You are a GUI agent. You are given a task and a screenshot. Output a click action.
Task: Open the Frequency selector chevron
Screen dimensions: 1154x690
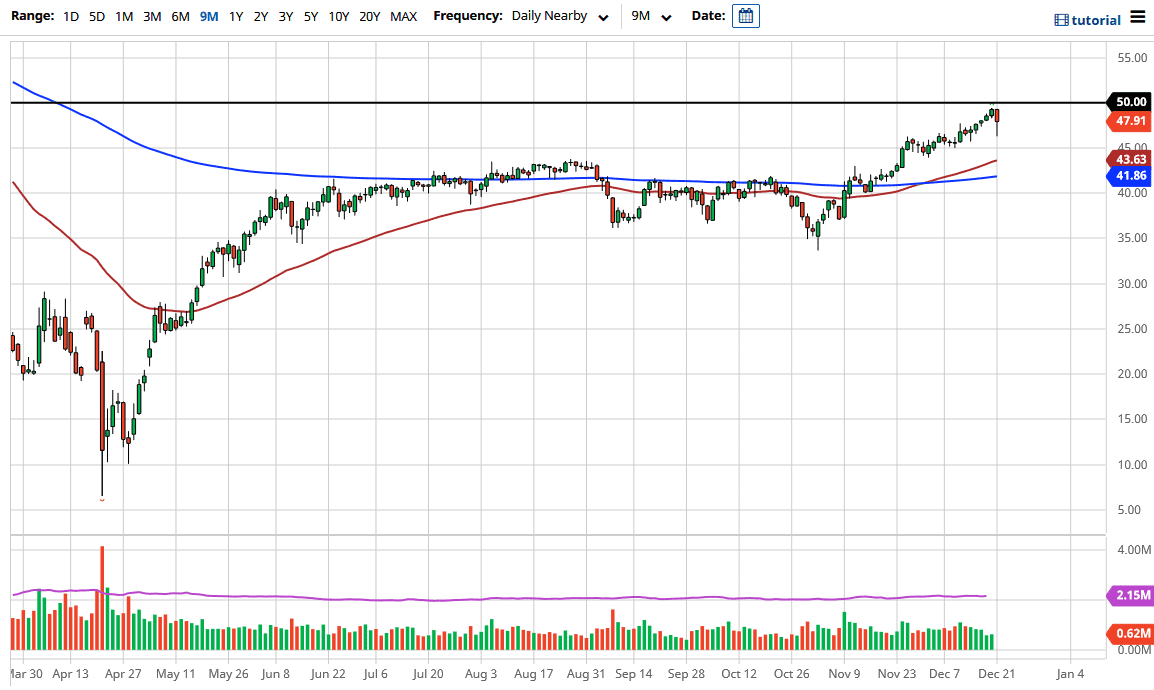(x=602, y=16)
